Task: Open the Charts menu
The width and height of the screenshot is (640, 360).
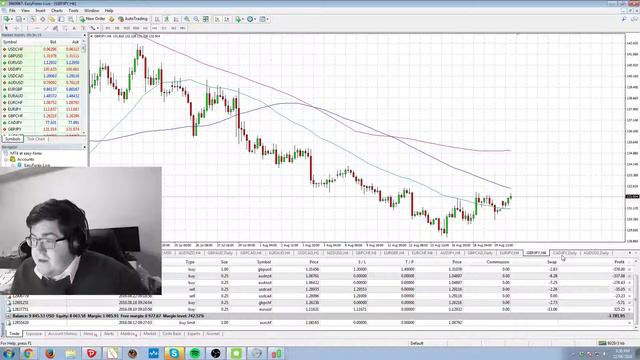Action: point(57,11)
